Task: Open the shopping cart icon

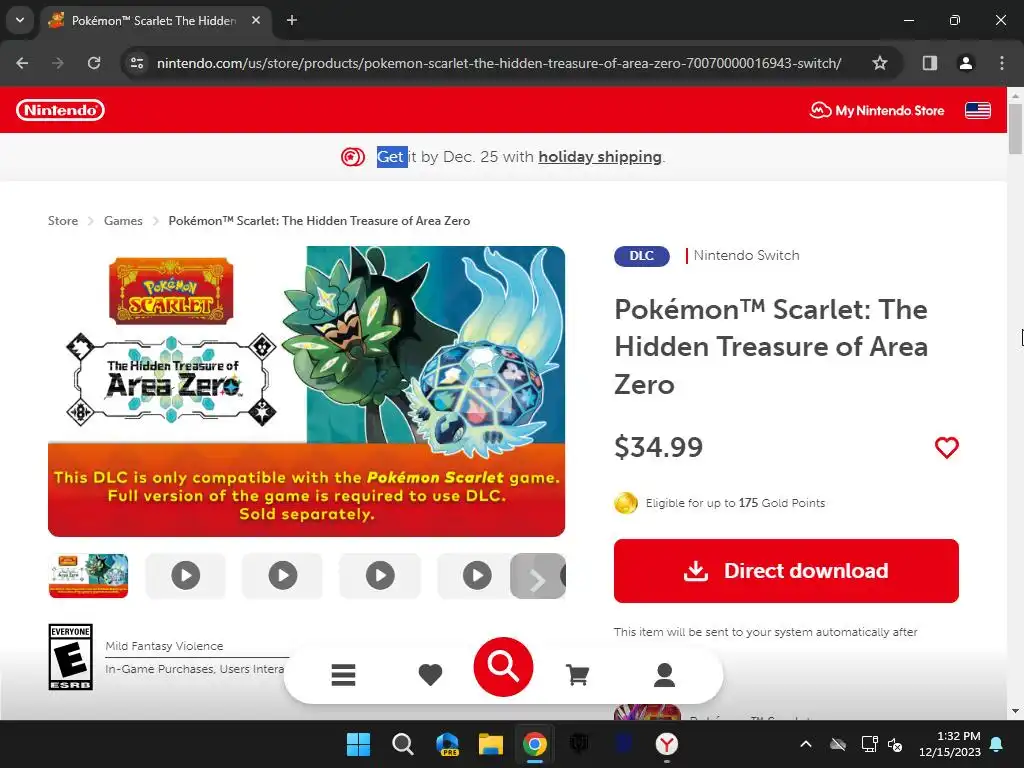Action: (577, 675)
